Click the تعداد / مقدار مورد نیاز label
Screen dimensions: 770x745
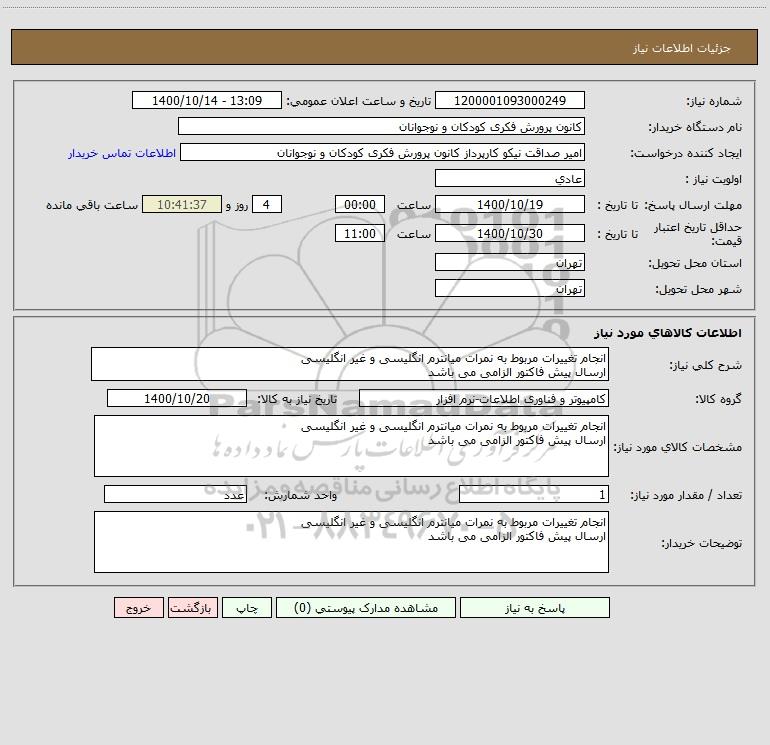pyautogui.click(x=686, y=495)
